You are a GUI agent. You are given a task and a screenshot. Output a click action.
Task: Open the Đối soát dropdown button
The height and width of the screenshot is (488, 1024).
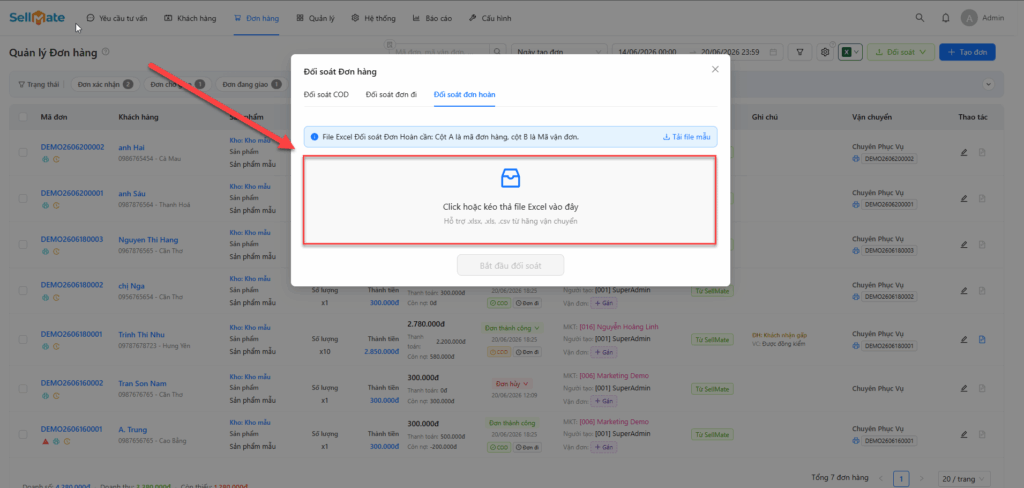901,52
